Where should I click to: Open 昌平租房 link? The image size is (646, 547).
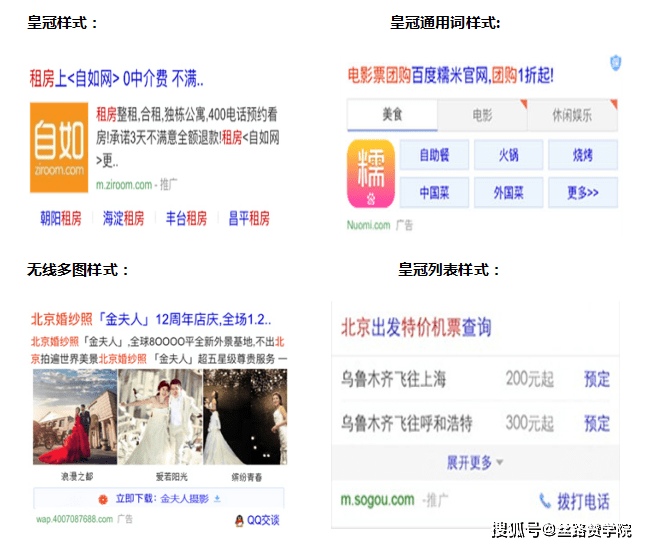(x=249, y=218)
